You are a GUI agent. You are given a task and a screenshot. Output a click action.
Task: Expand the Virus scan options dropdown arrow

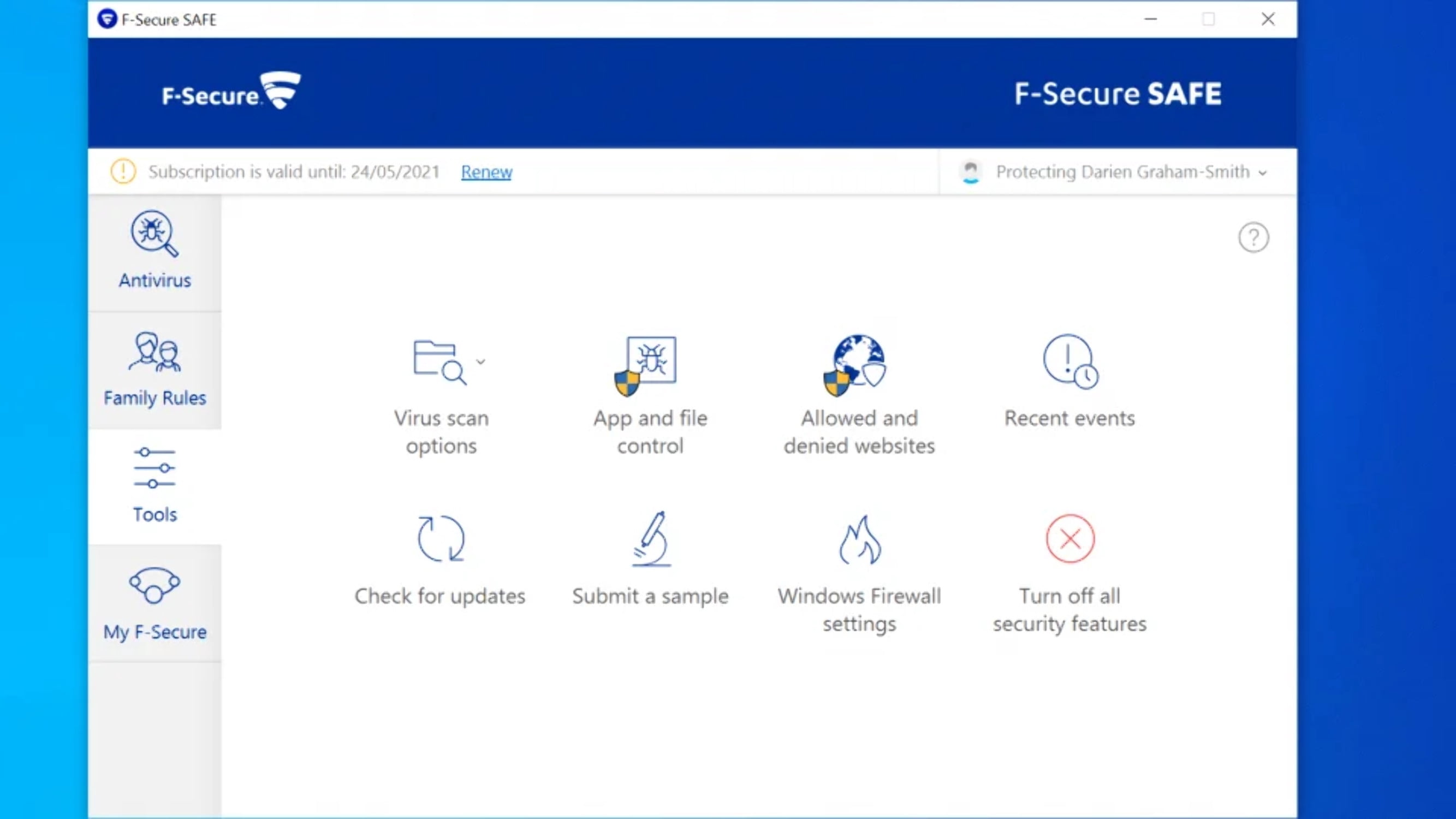480,361
